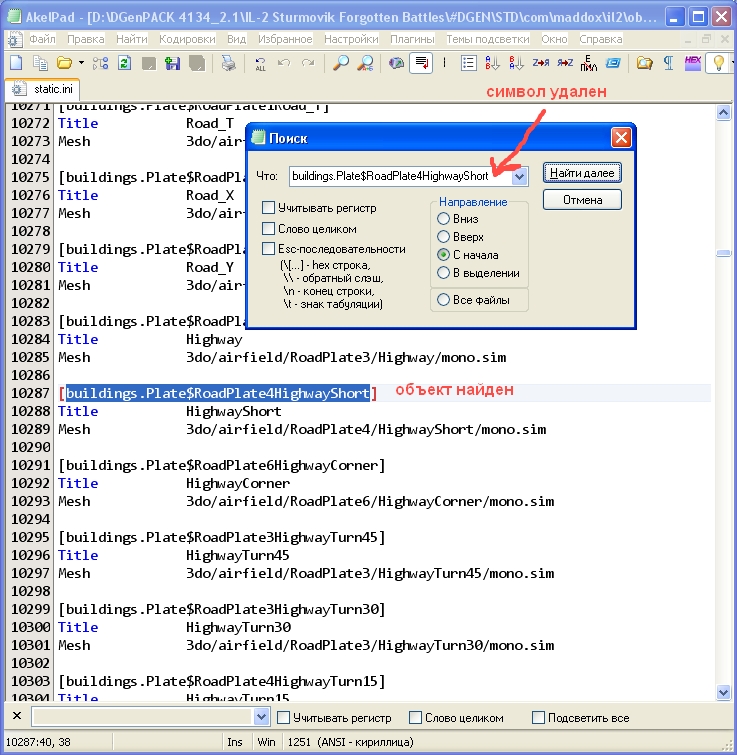Select the Вверх direction radio button
This screenshot has height=755, width=737.
point(443,236)
